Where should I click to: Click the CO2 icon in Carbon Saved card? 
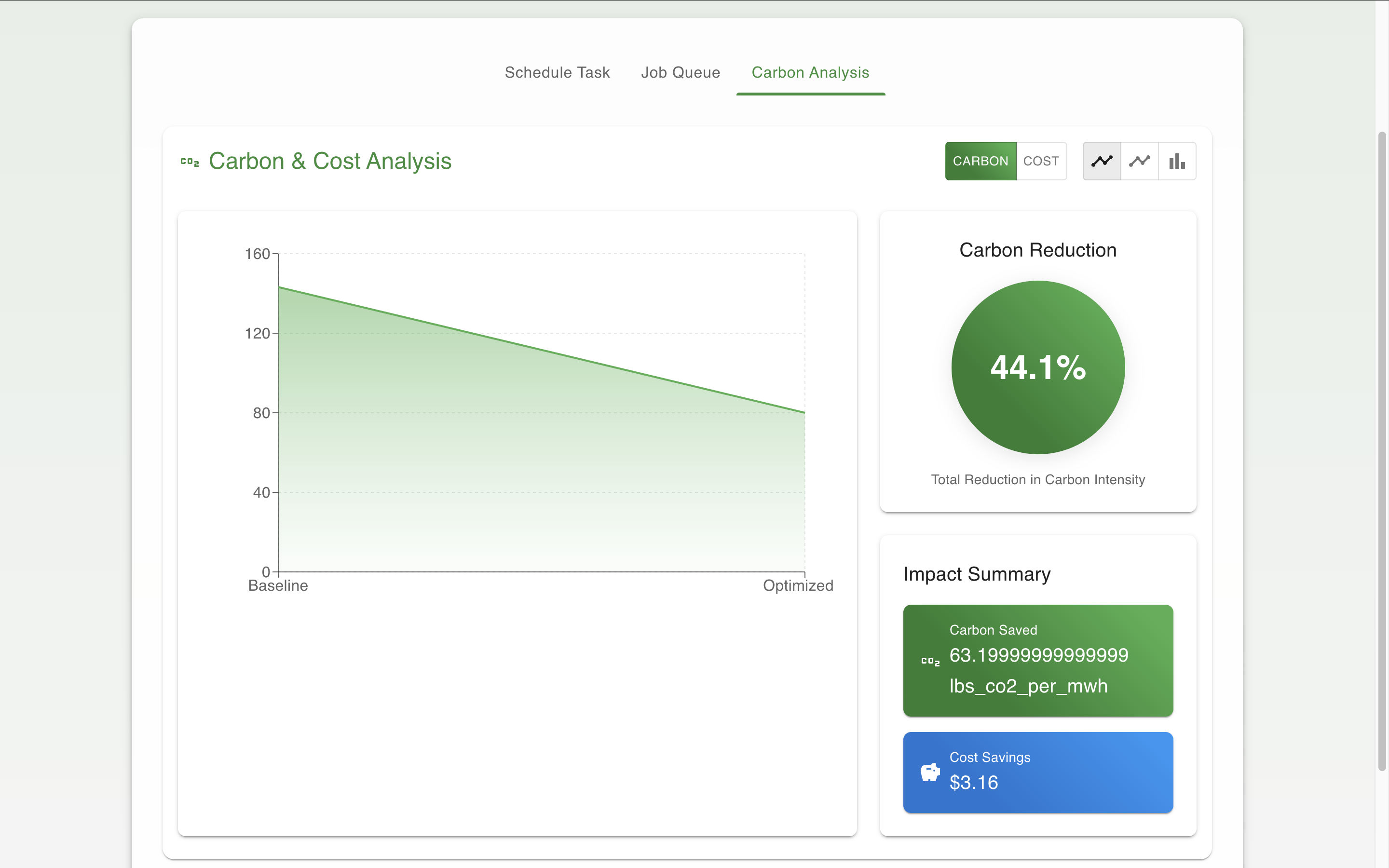click(930, 661)
